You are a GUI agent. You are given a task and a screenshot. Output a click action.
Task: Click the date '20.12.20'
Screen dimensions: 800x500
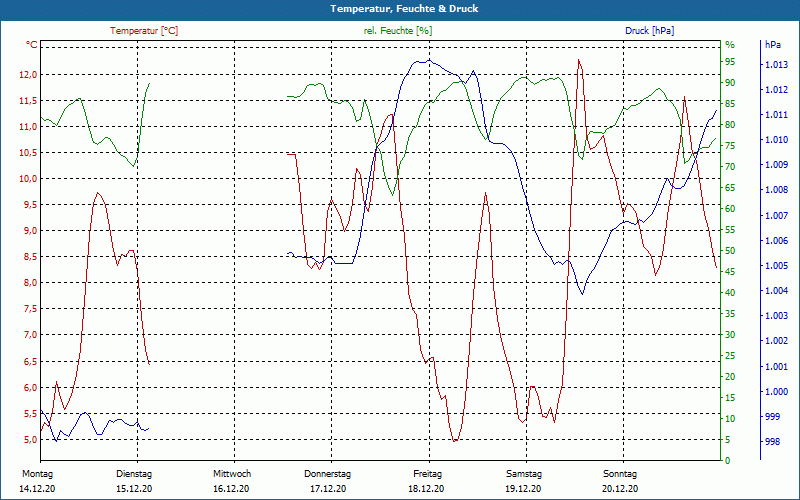pos(620,489)
